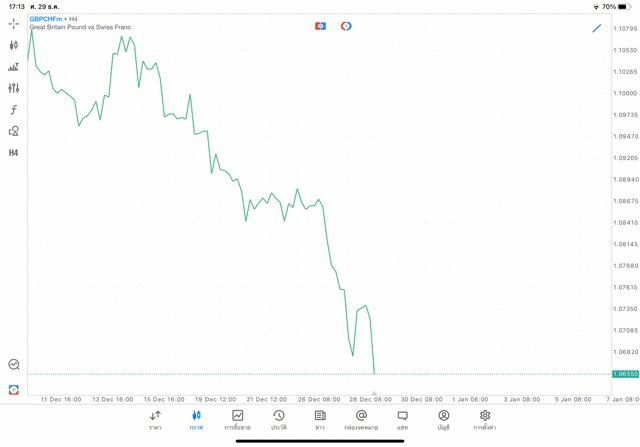This screenshot has height=447, width=640.
Task: Open the ข่าว (News) tab
Action: (x=320, y=420)
